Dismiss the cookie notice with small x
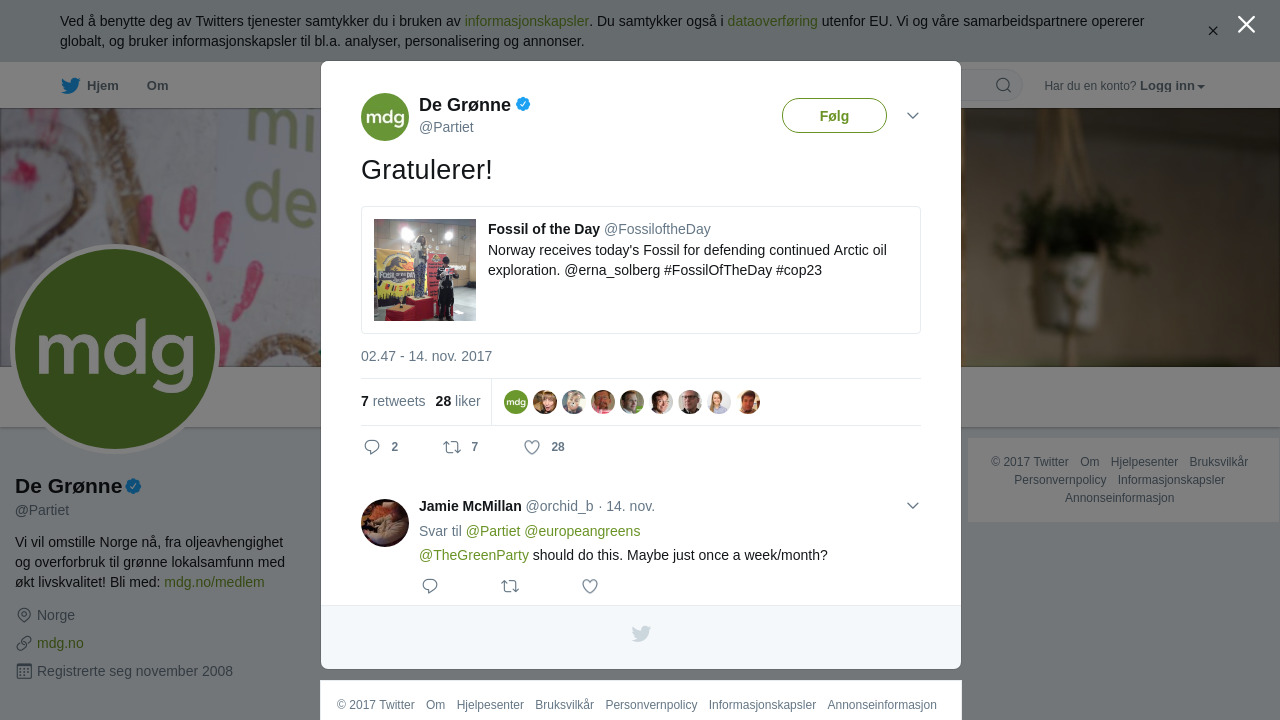Screen dimensions: 1280x720 [1213, 31]
